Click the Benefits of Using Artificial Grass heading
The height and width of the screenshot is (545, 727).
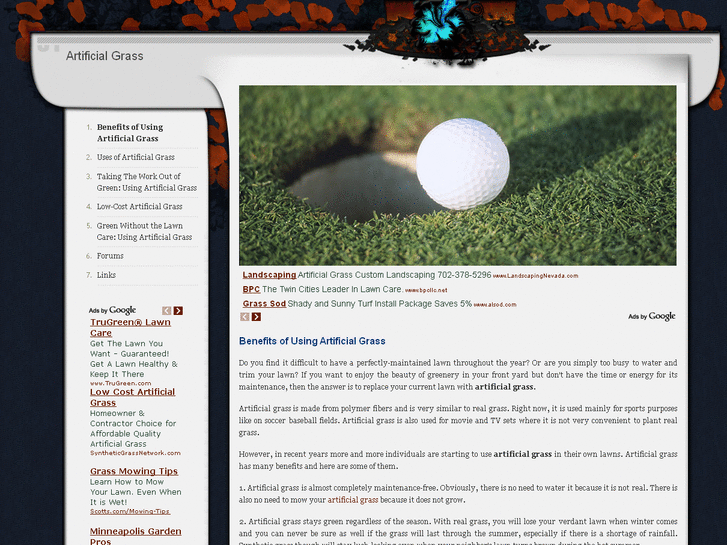pos(312,341)
